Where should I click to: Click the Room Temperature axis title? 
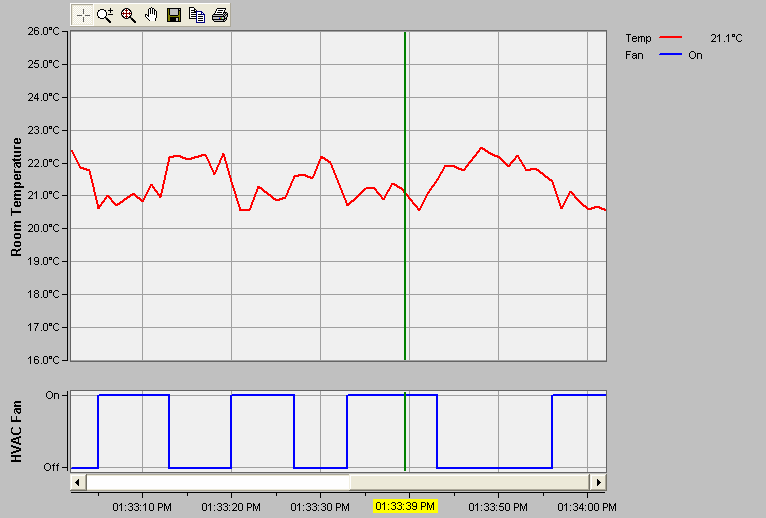click(x=17, y=196)
